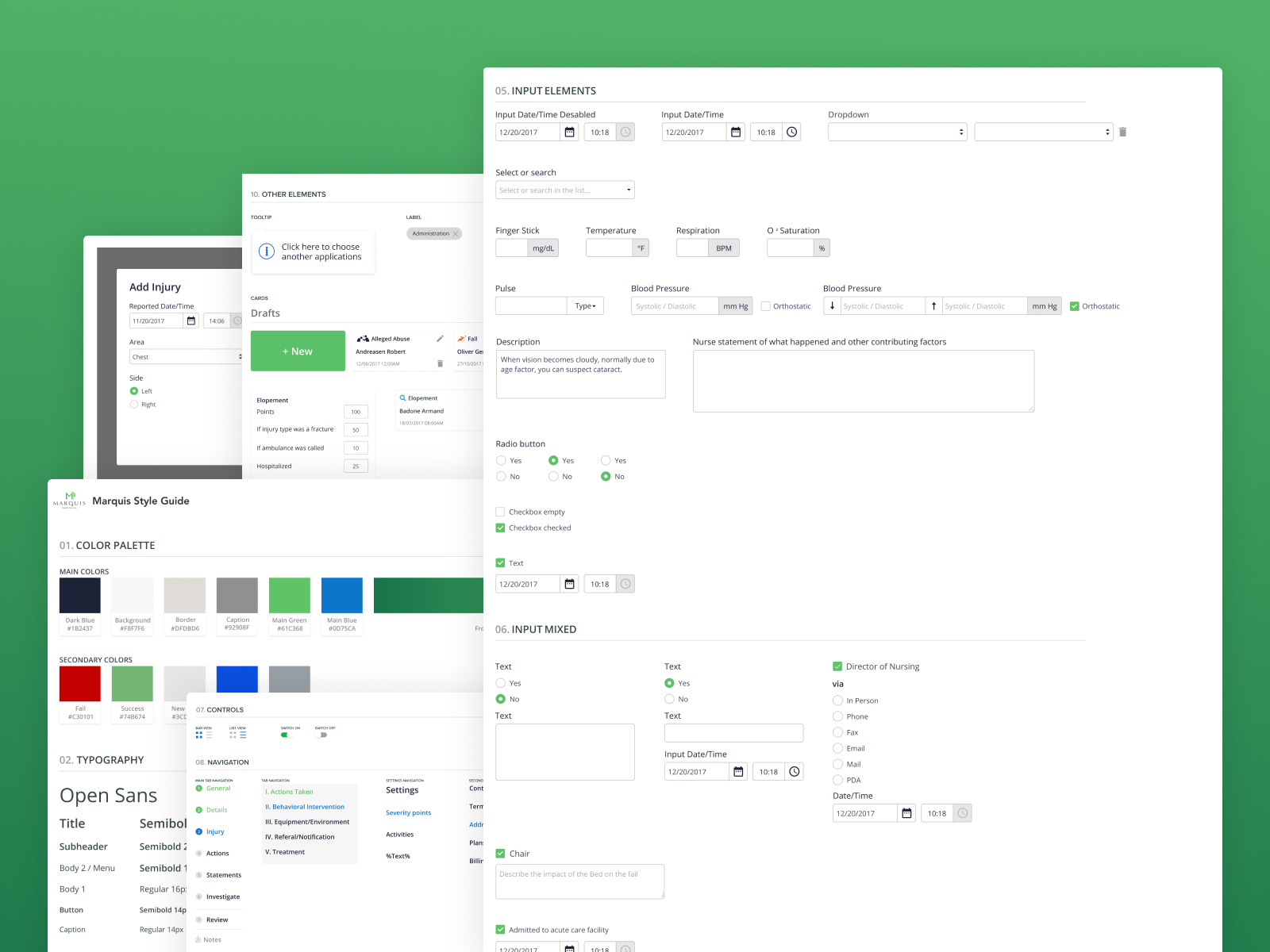Open calendar icon in Input Elements Input Date/Time

tap(736, 132)
